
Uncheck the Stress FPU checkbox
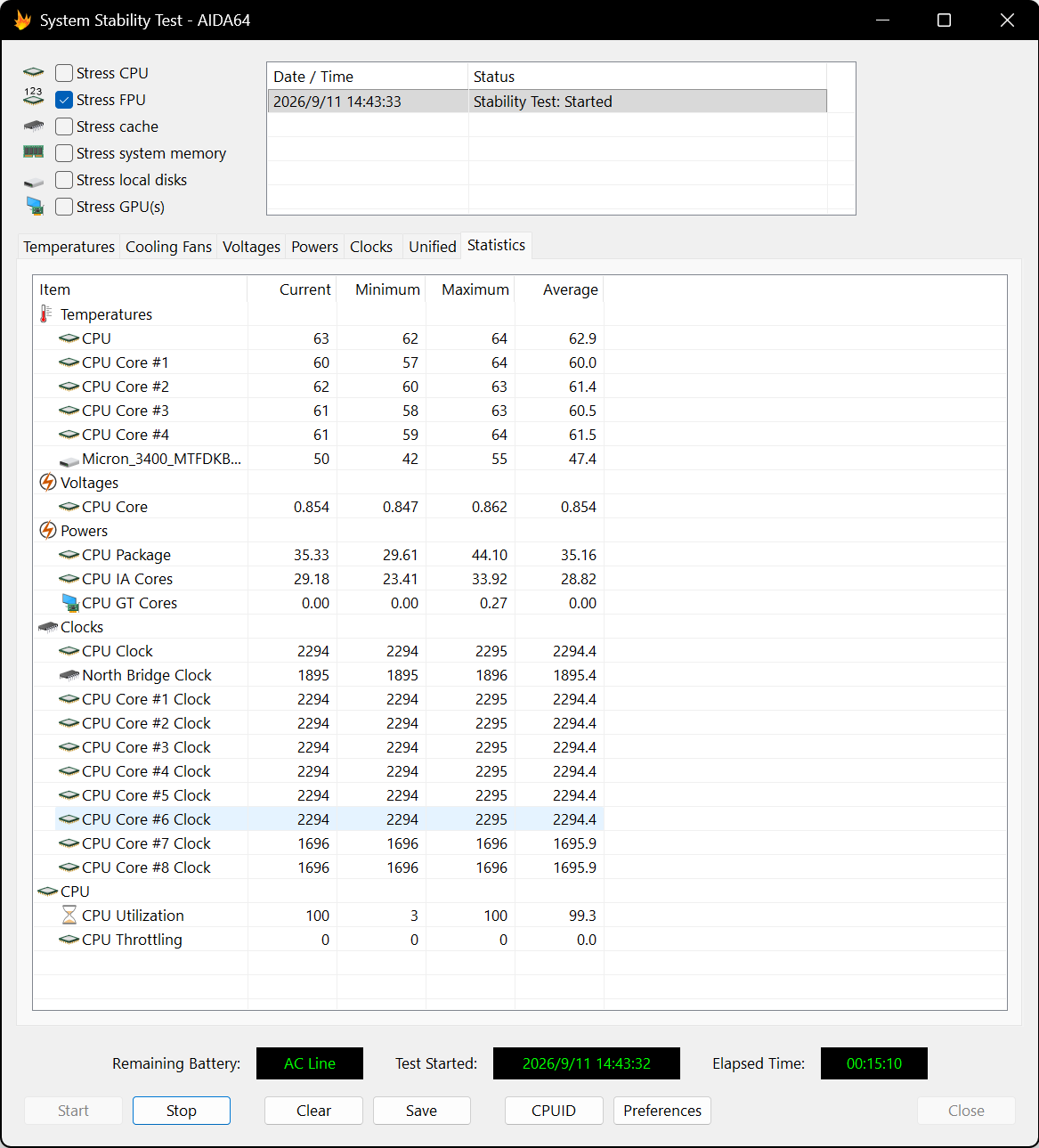tap(64, 100)
